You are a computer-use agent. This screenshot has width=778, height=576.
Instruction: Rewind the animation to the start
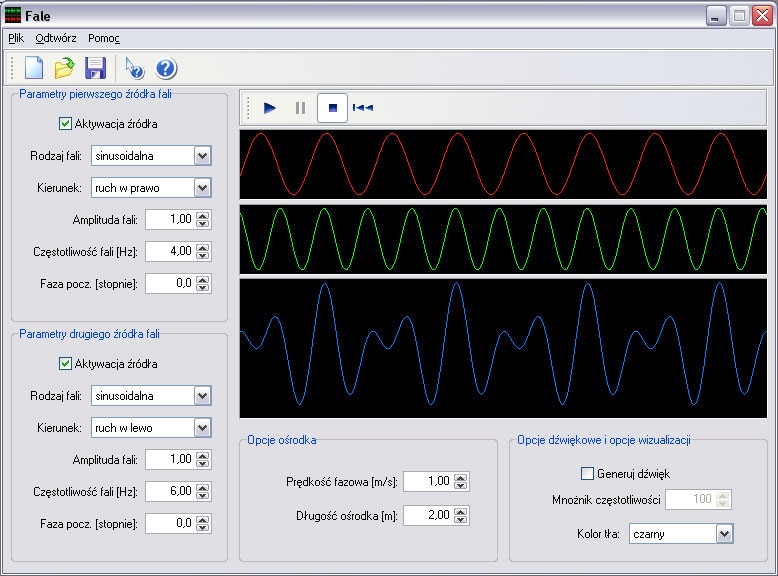click(363, 107)
